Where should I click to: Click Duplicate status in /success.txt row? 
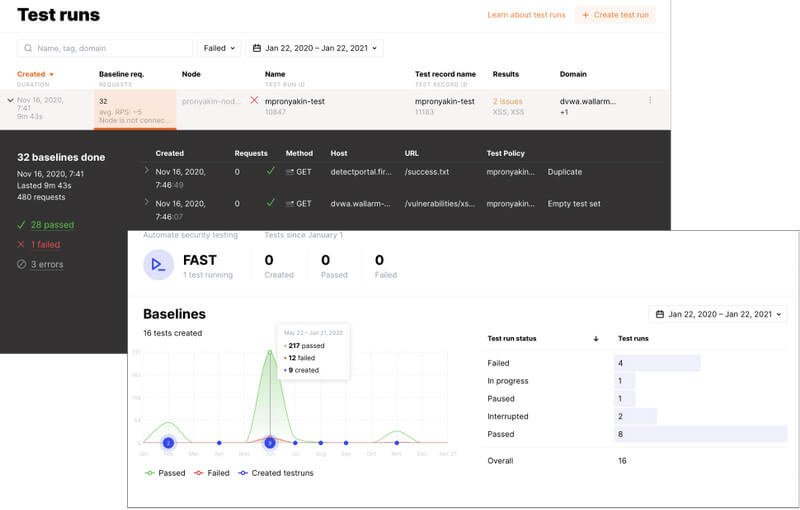tap(565, 172)
